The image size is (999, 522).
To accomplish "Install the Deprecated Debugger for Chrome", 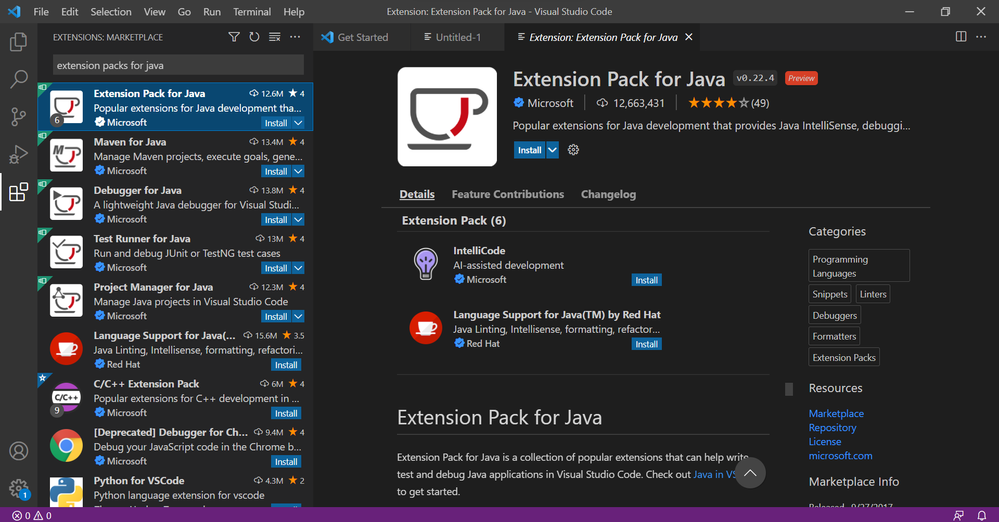I will point(286,462).
